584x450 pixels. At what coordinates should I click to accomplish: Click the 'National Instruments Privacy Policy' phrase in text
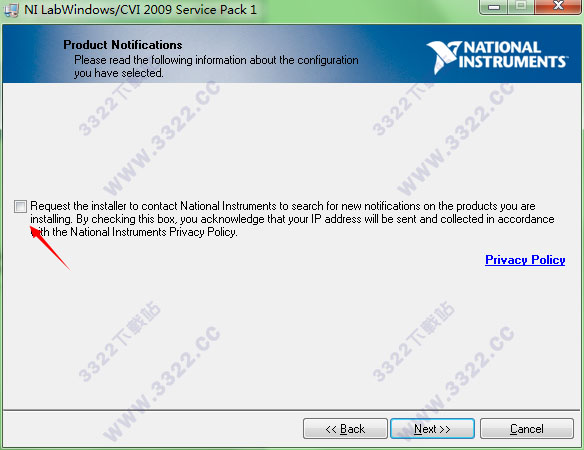[x=153, y=232]
